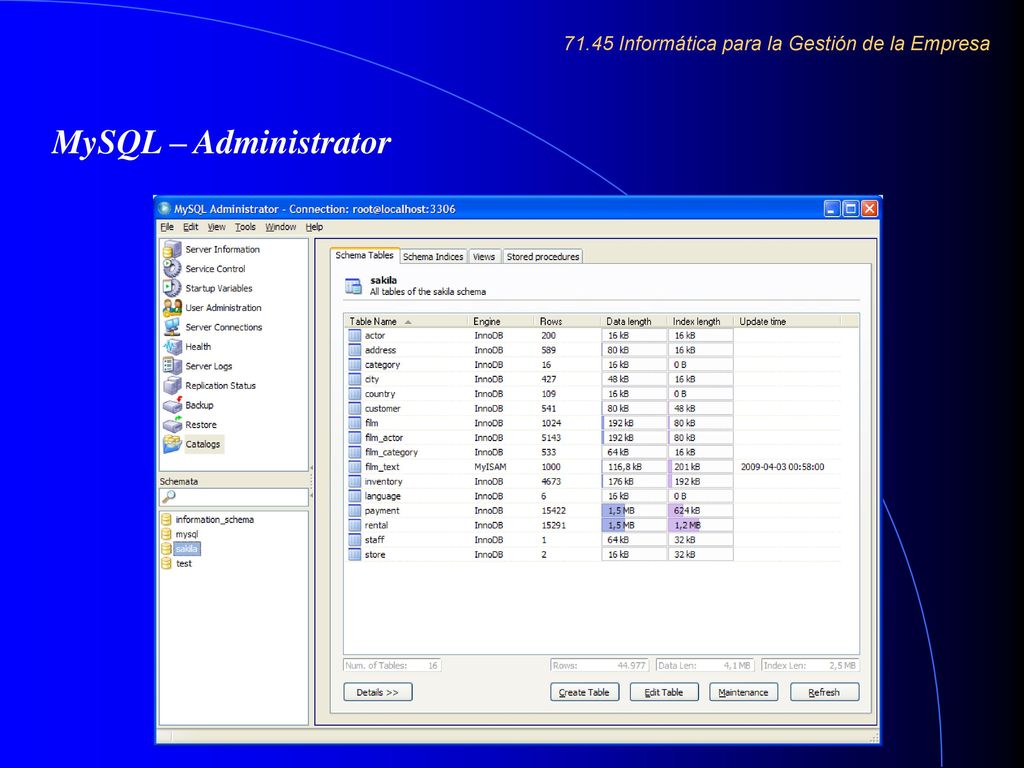1024x768 pixels.
Task: Expand details with the Details >> button
Action: [377, 692]
